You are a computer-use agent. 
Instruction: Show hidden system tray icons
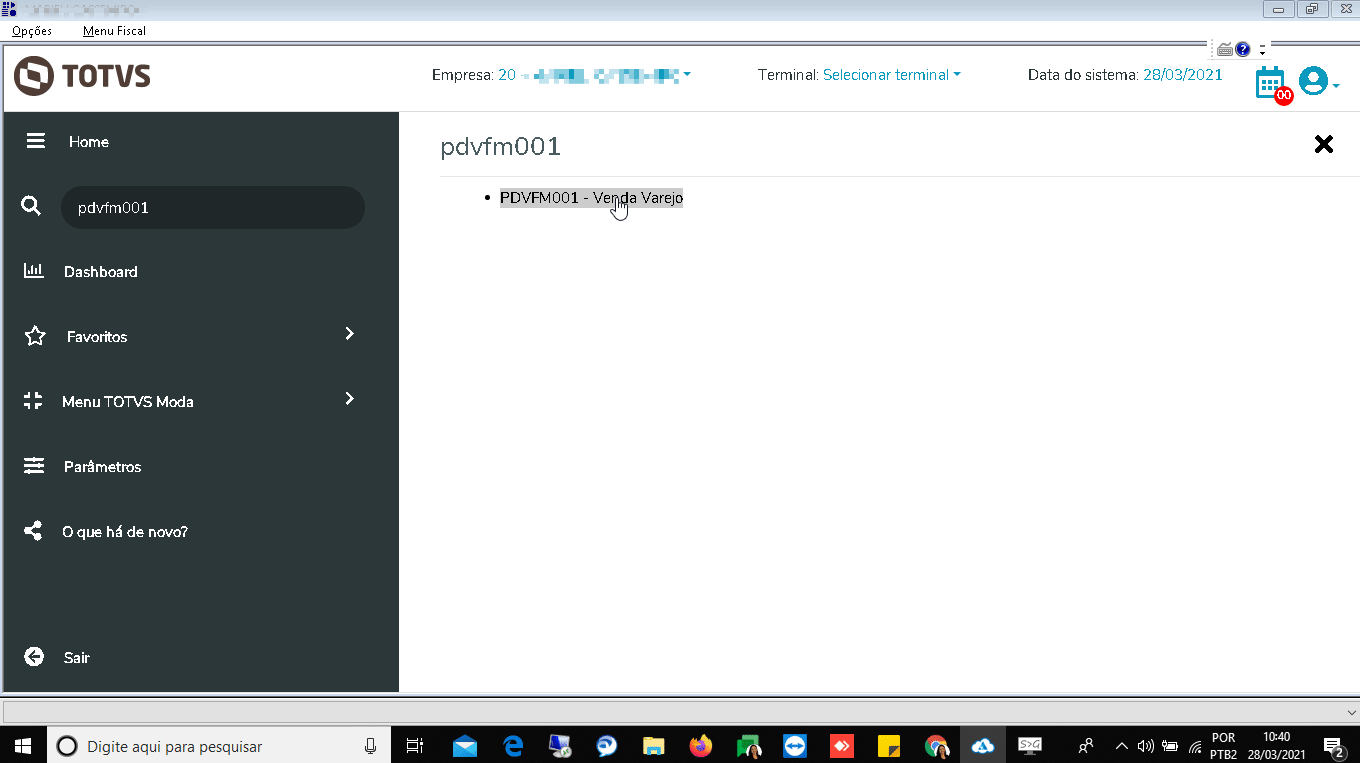[x=1122, y=746]
